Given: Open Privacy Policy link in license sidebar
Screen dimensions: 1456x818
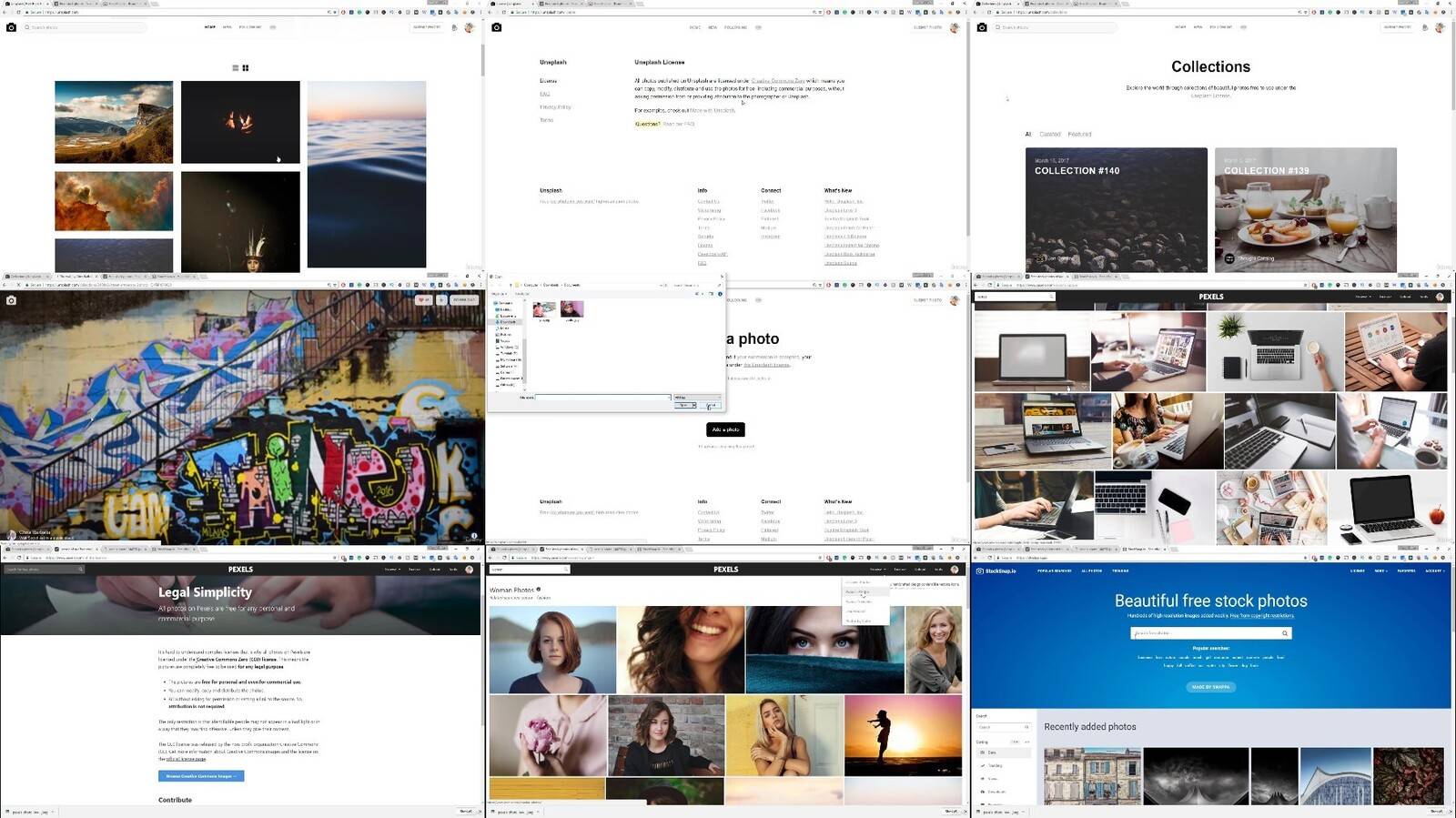Looking at the screenshot, I should pyautogui.click(x=555, y=106).
